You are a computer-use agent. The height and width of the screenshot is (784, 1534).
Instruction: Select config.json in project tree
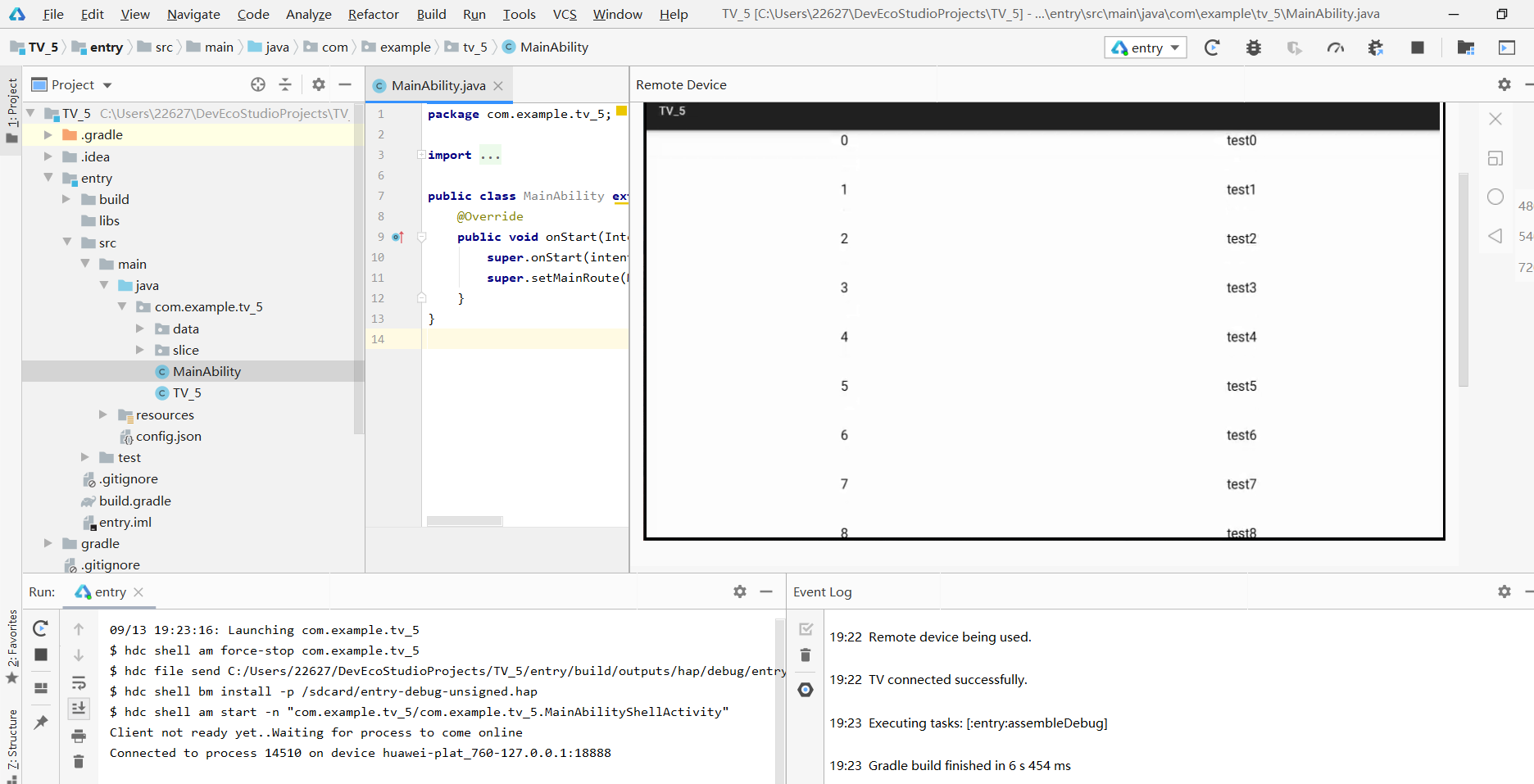coord(161,436)
